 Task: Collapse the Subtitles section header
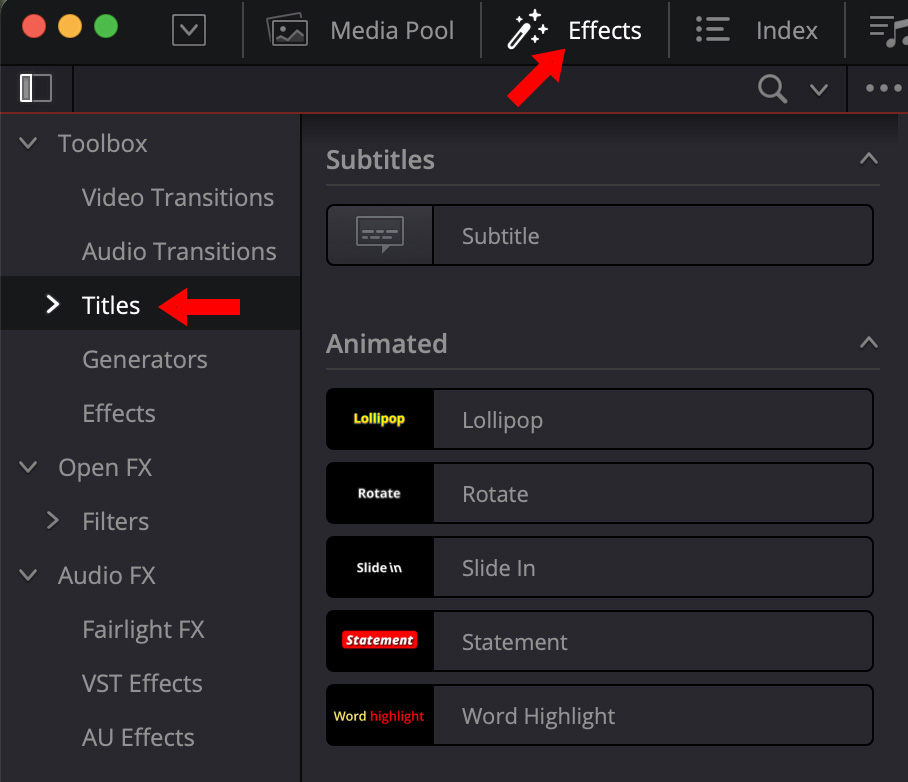click(868, 158)
